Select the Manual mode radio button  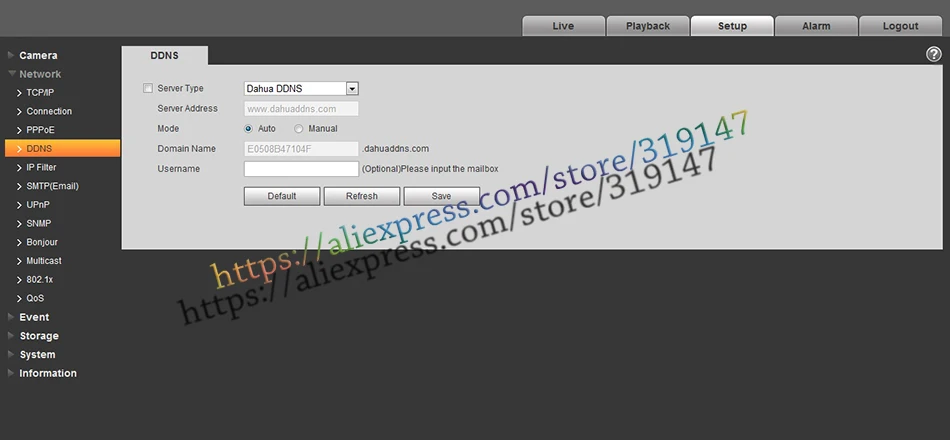tap(298, 128)
